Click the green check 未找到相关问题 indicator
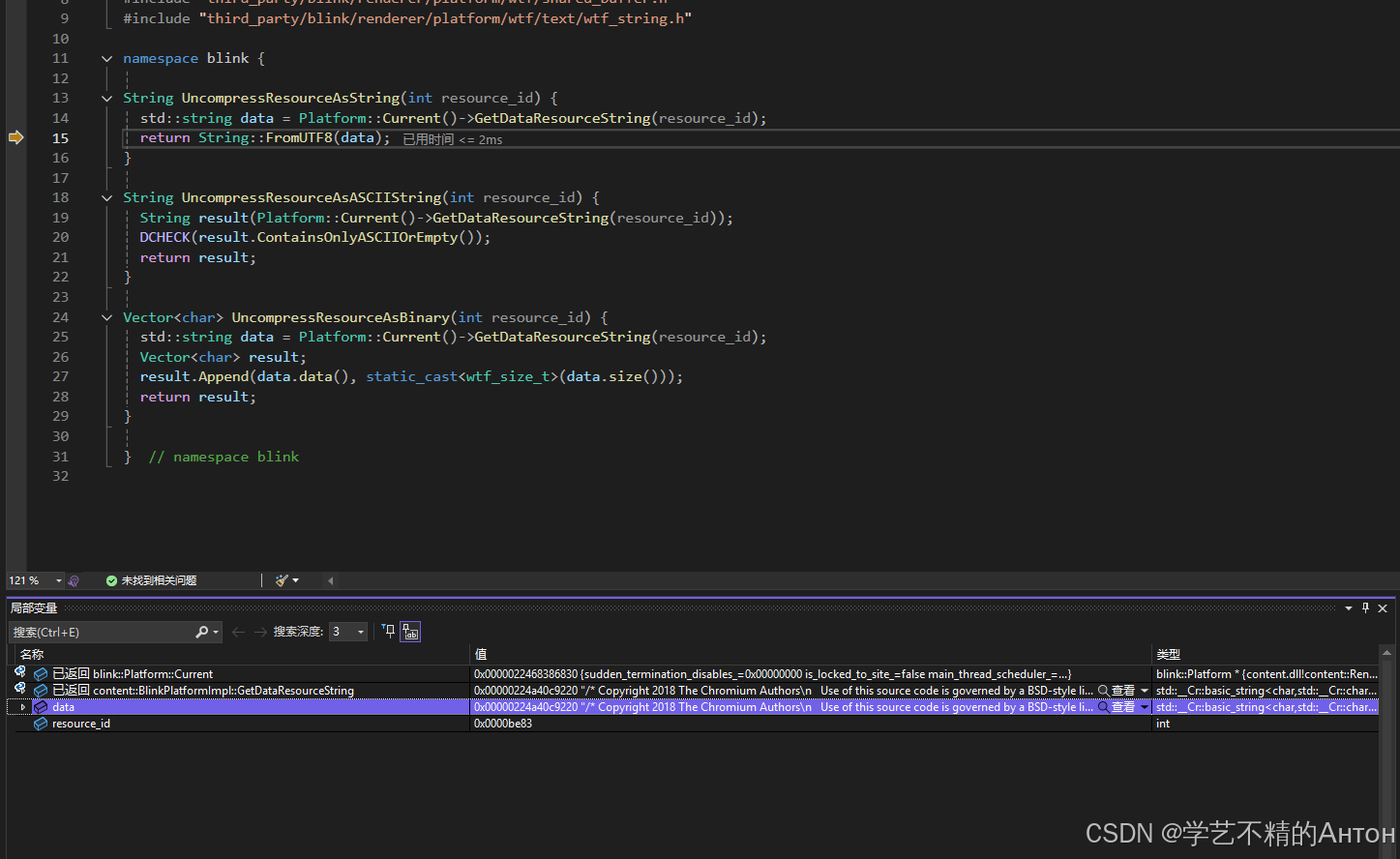This screenshot has width=1400, height=859. 150,579
